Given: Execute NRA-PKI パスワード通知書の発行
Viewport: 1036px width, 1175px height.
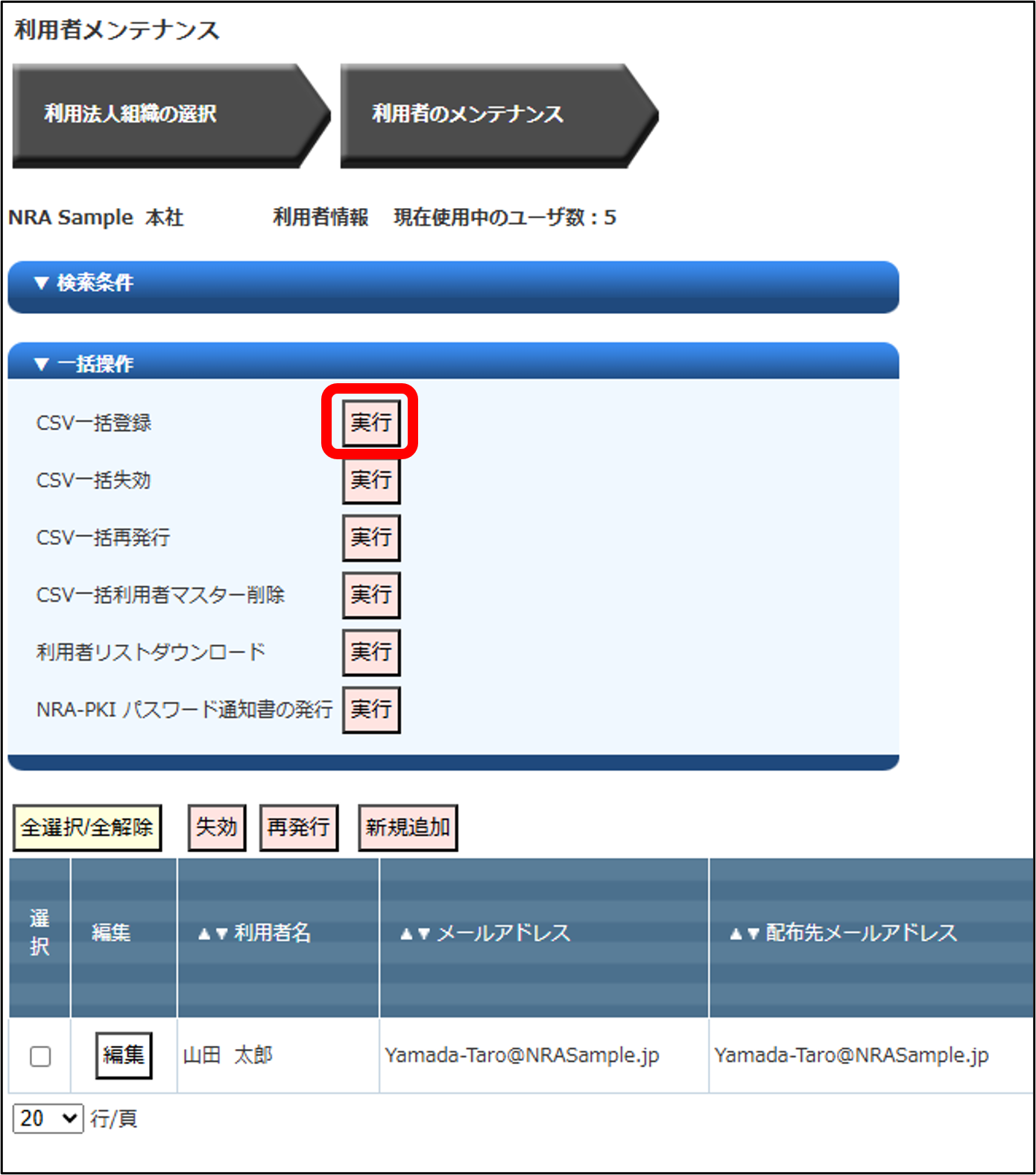Looking at the screenshot, I should tap(370, 709).
